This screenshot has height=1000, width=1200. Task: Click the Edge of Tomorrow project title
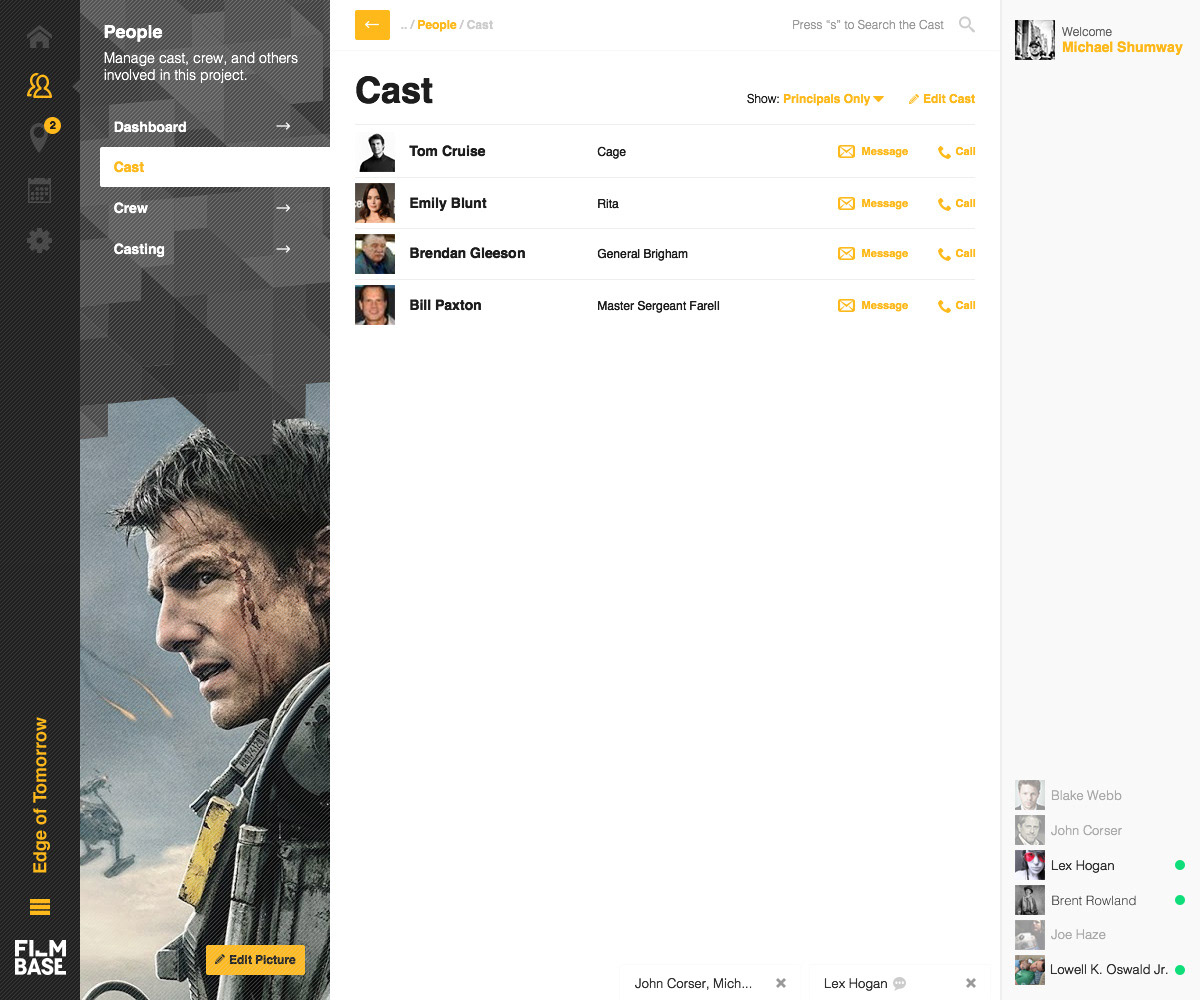[40, 795]
